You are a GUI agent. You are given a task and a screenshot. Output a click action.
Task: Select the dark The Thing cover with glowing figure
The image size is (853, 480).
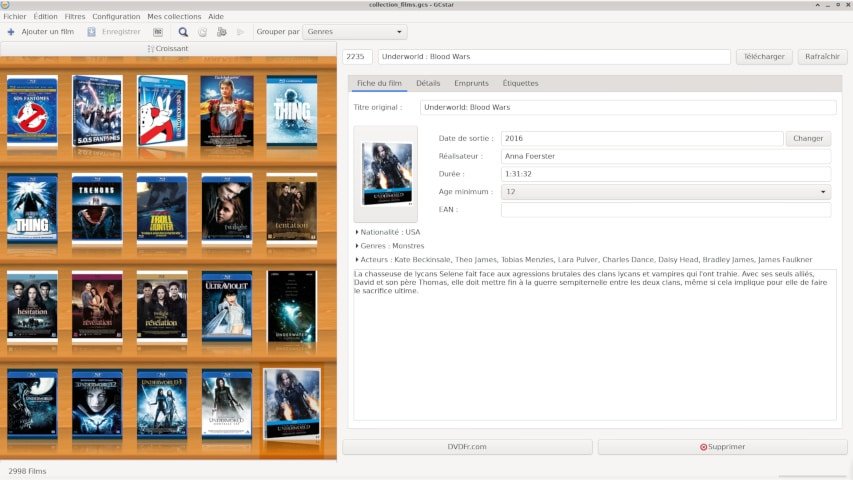(32, 208)
